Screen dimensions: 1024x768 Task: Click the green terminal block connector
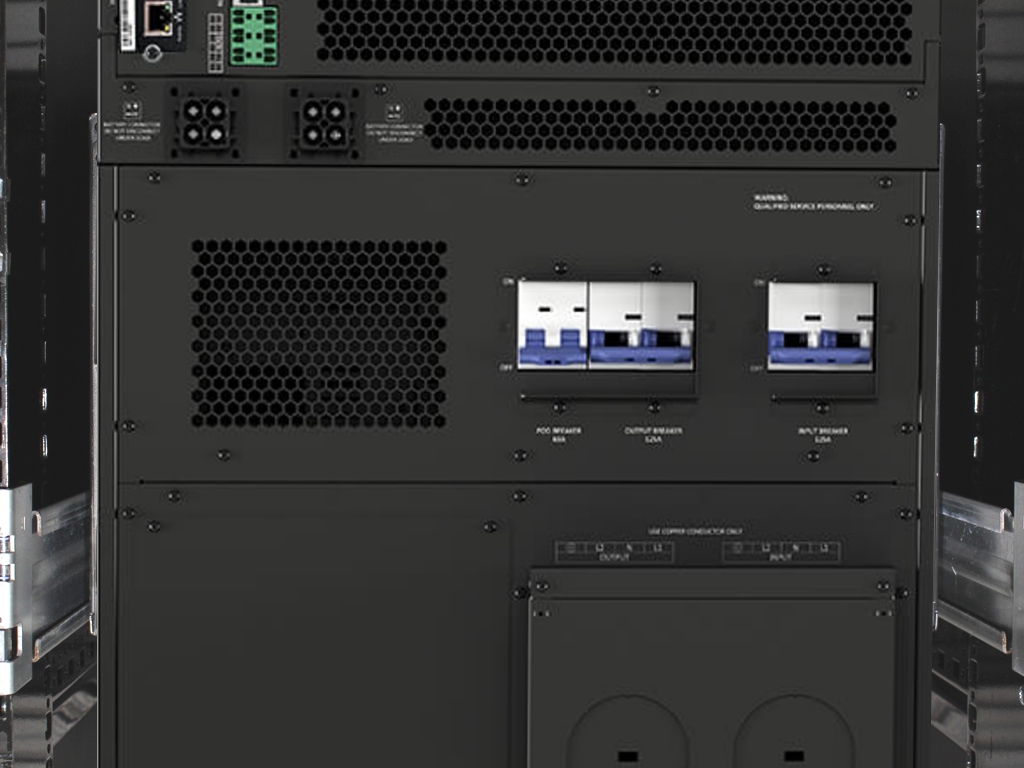click(253, 38)
